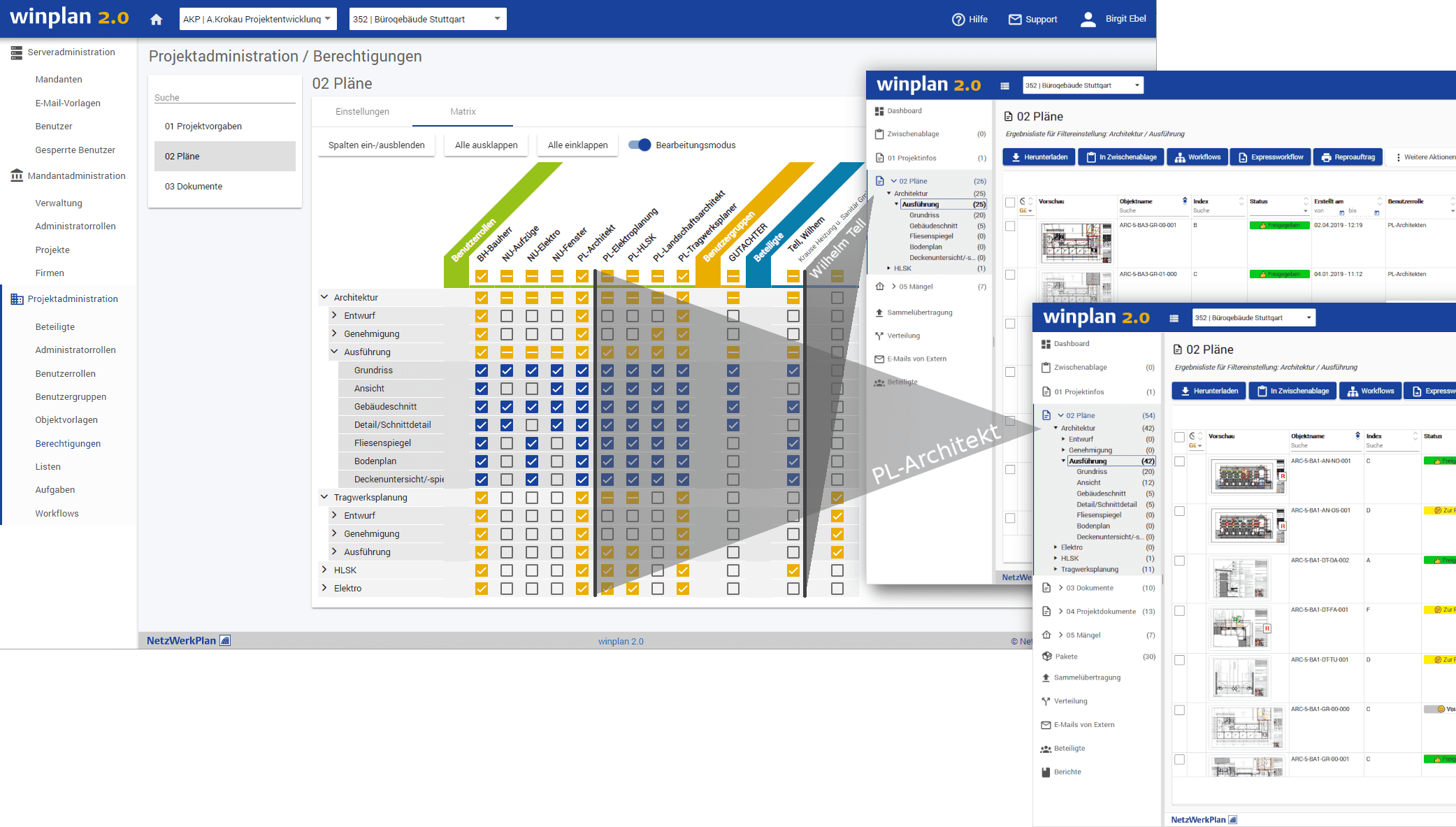
Task: Open thumbnail preview for ARC-5-BA3-GR-00-001
Action: [1076, 243]
